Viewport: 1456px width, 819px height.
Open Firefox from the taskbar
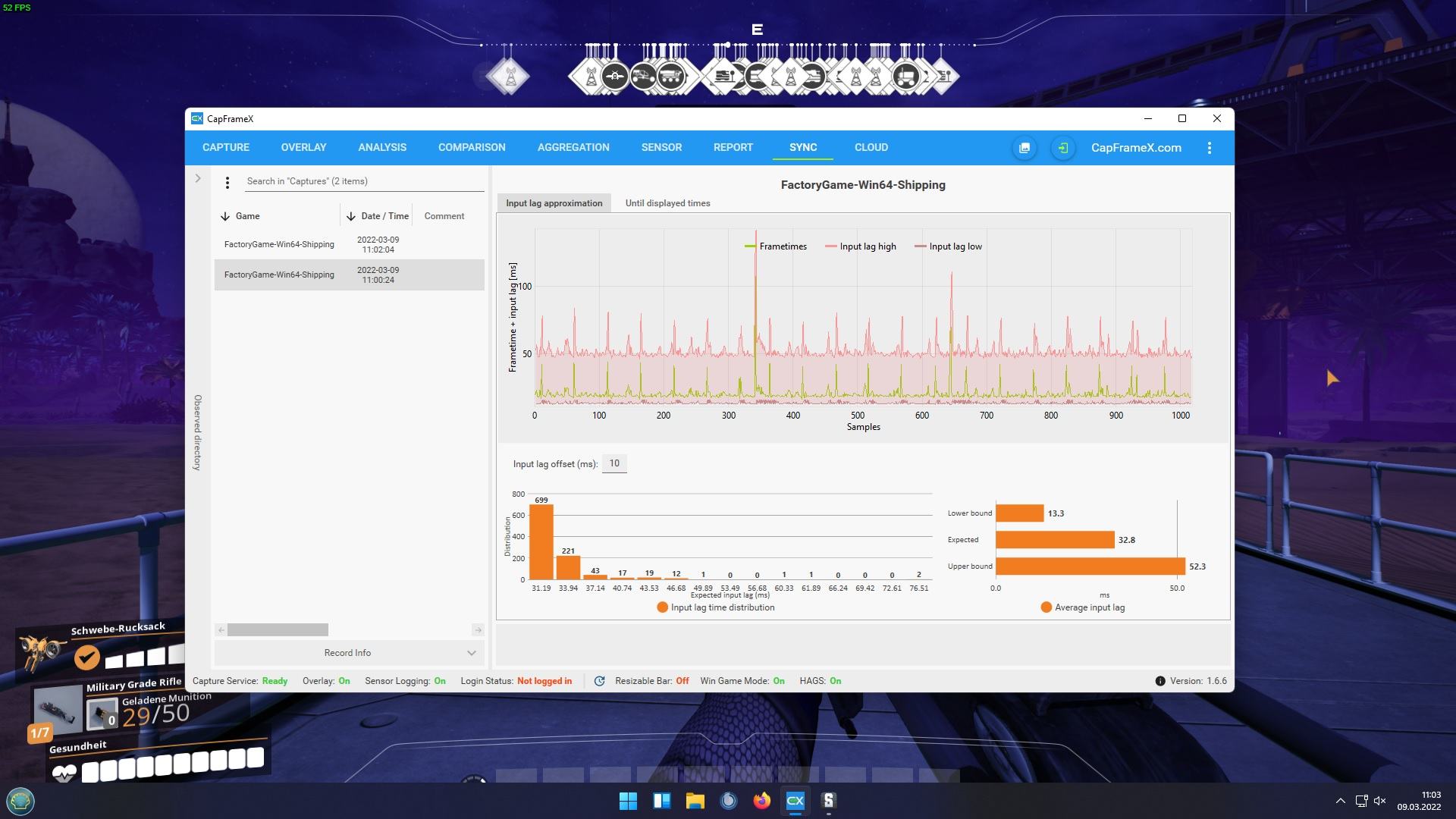(761, 801)
